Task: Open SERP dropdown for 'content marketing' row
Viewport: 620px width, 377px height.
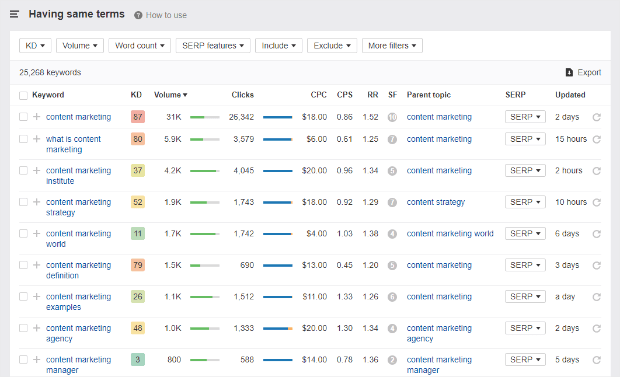Action: click(x=525, y=117)
